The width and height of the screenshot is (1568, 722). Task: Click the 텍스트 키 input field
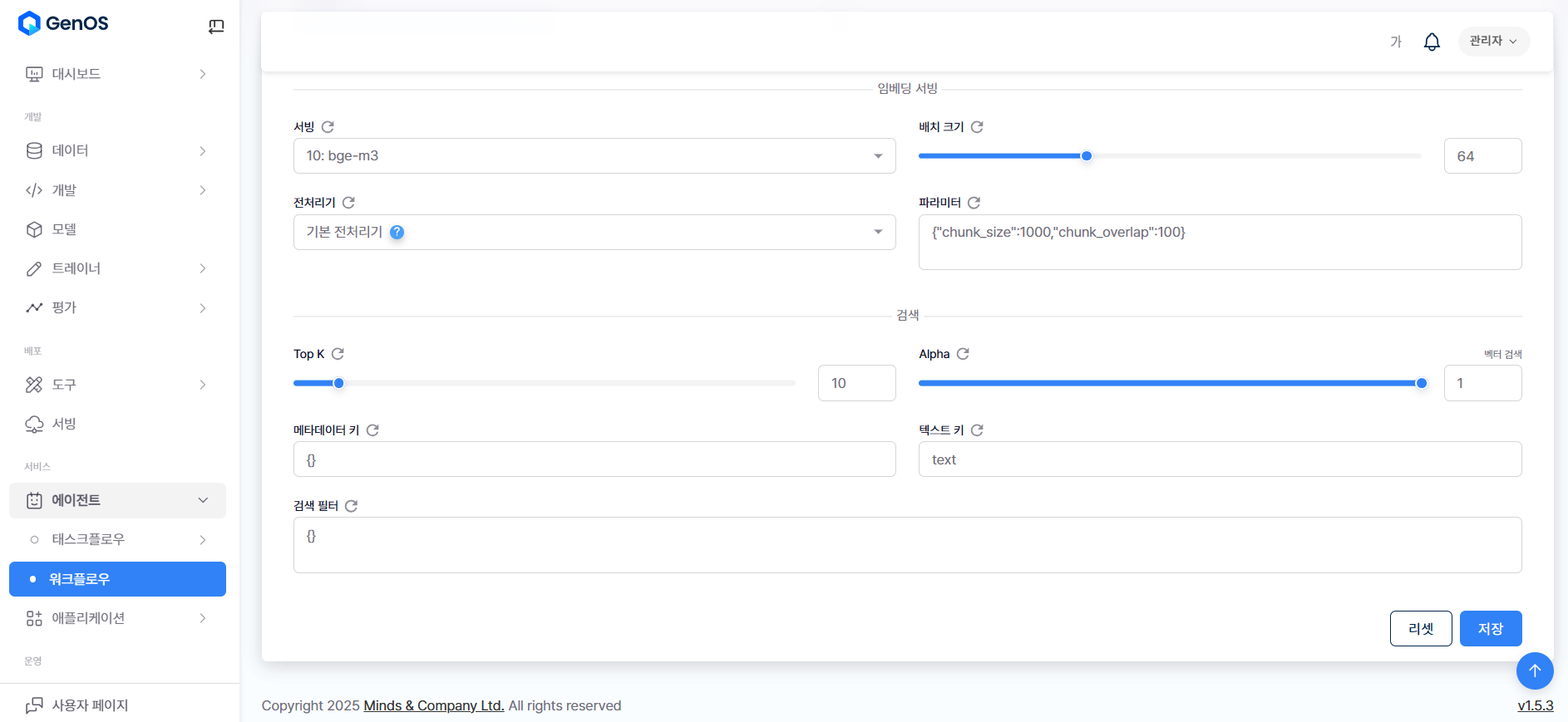pos(1219,459)
